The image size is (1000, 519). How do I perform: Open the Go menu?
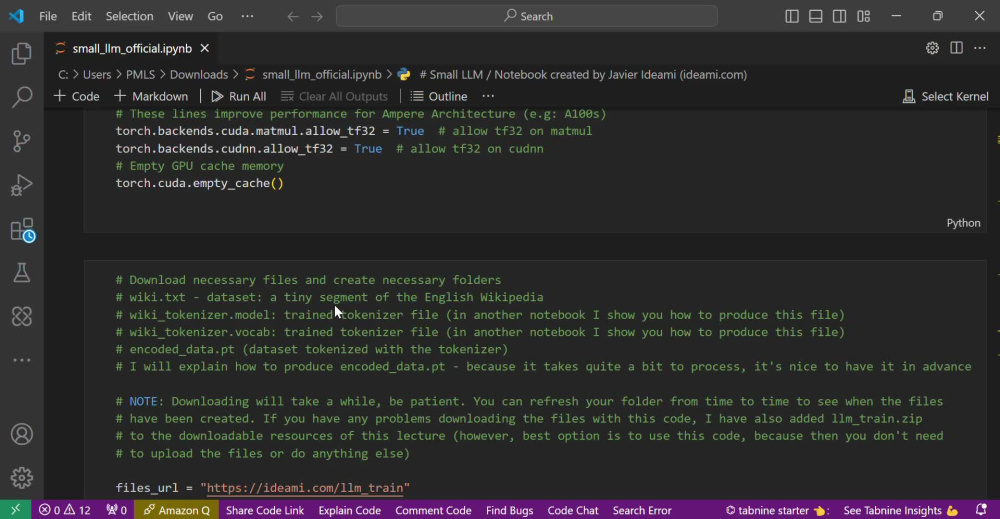[x=215, y=17]
